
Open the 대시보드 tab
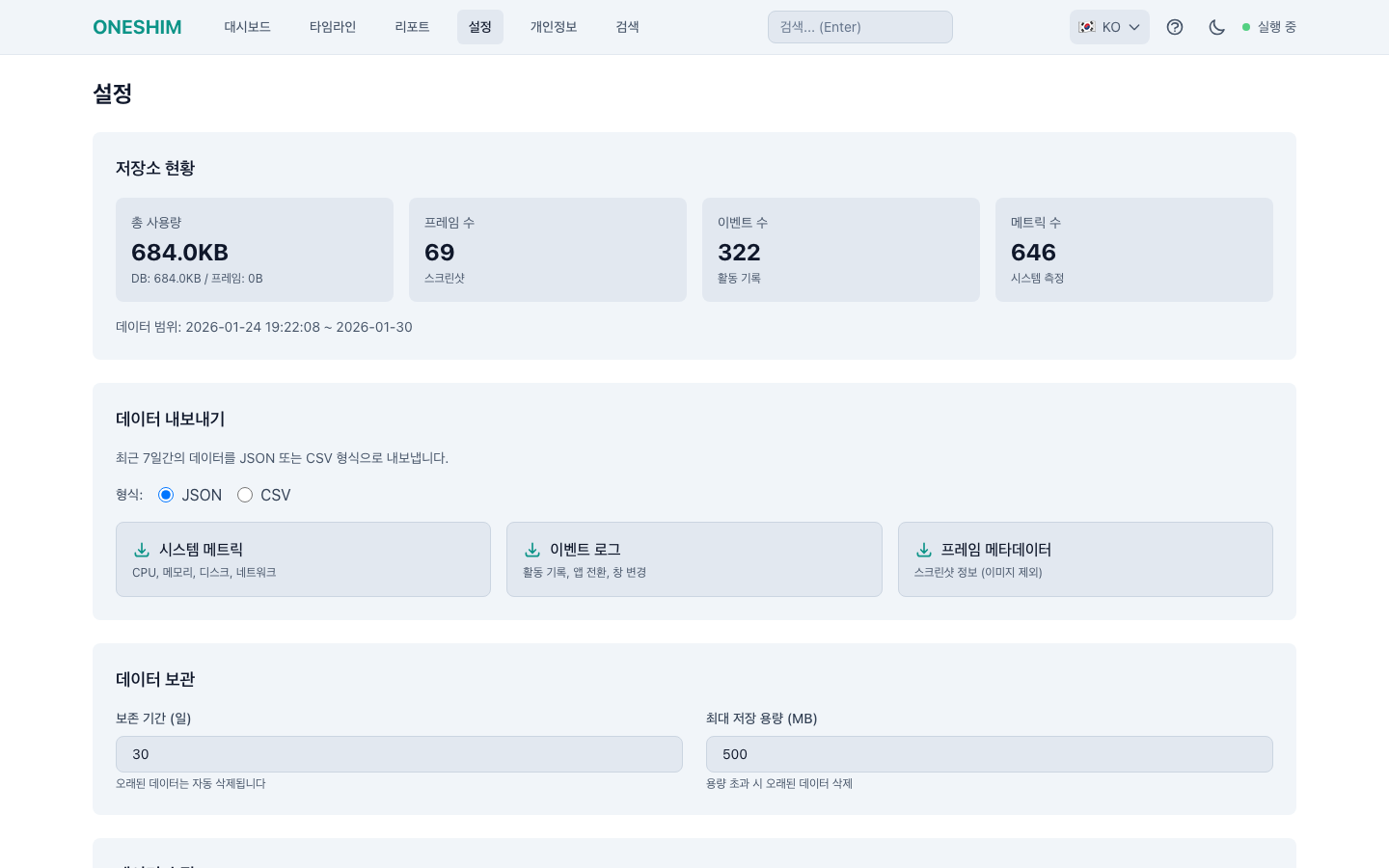(x=247, y=27)
